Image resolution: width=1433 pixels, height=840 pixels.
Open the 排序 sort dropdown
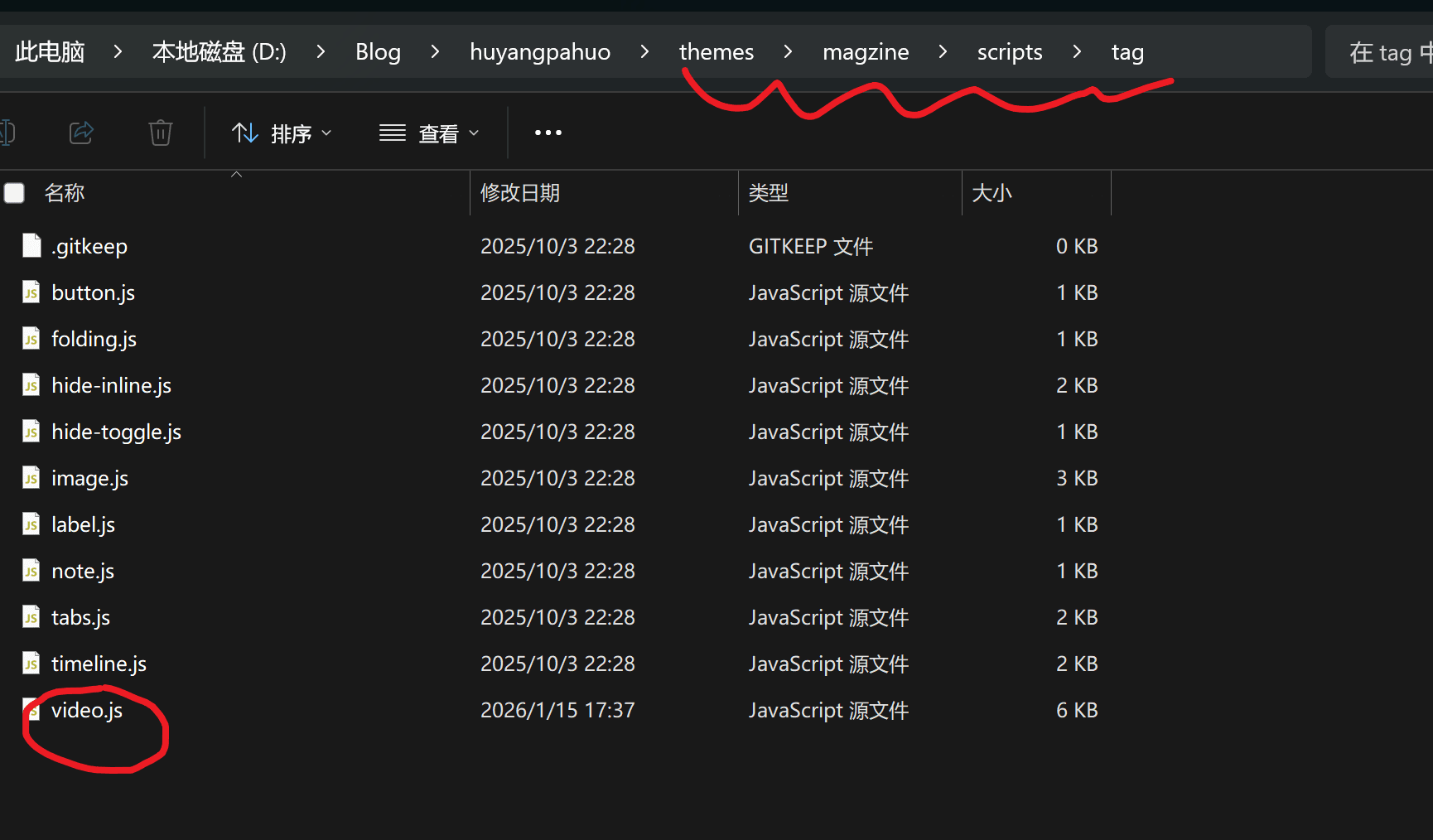(x=282, y=133)
